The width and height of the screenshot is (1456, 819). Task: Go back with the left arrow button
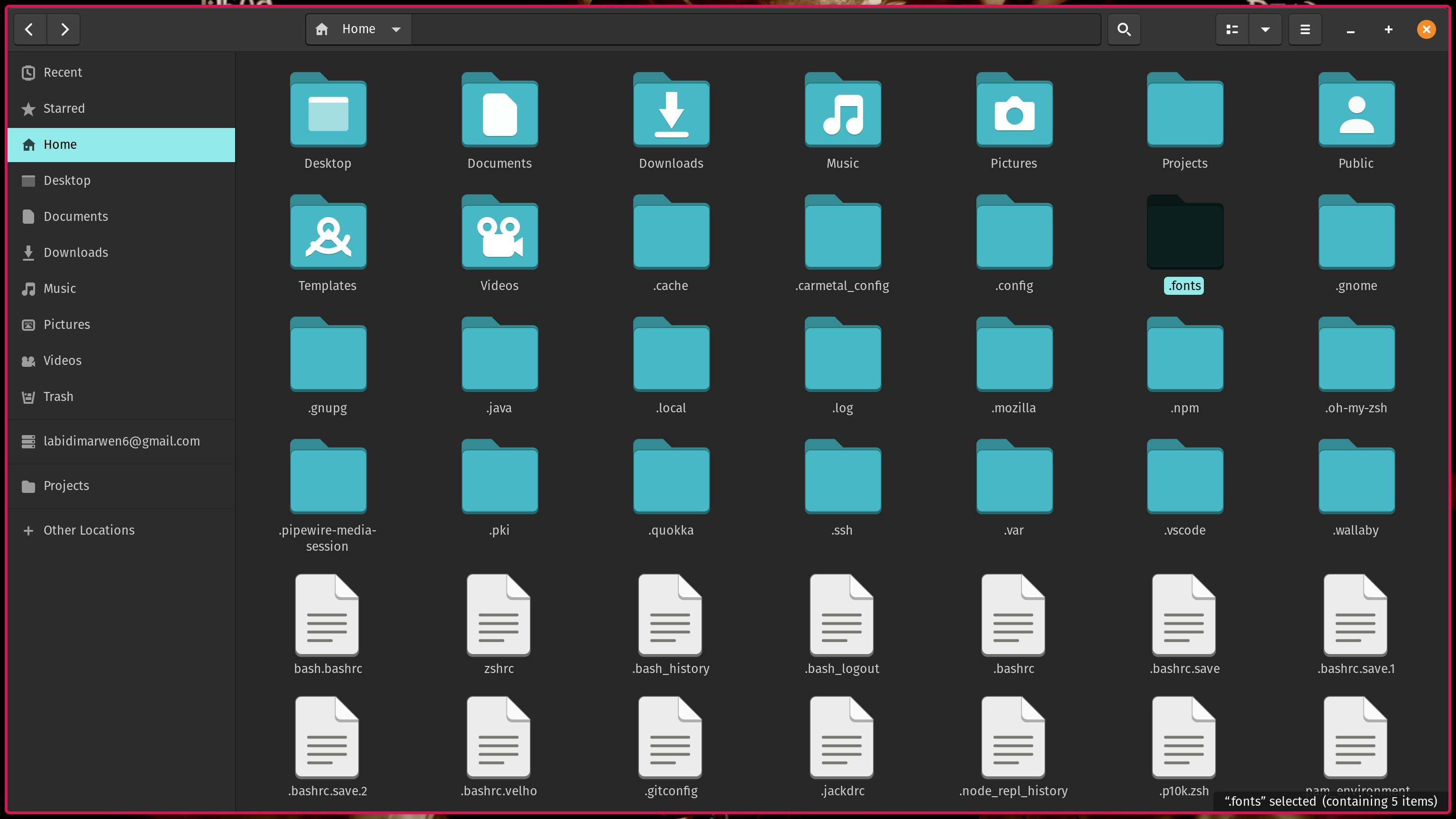pos(30,29)
